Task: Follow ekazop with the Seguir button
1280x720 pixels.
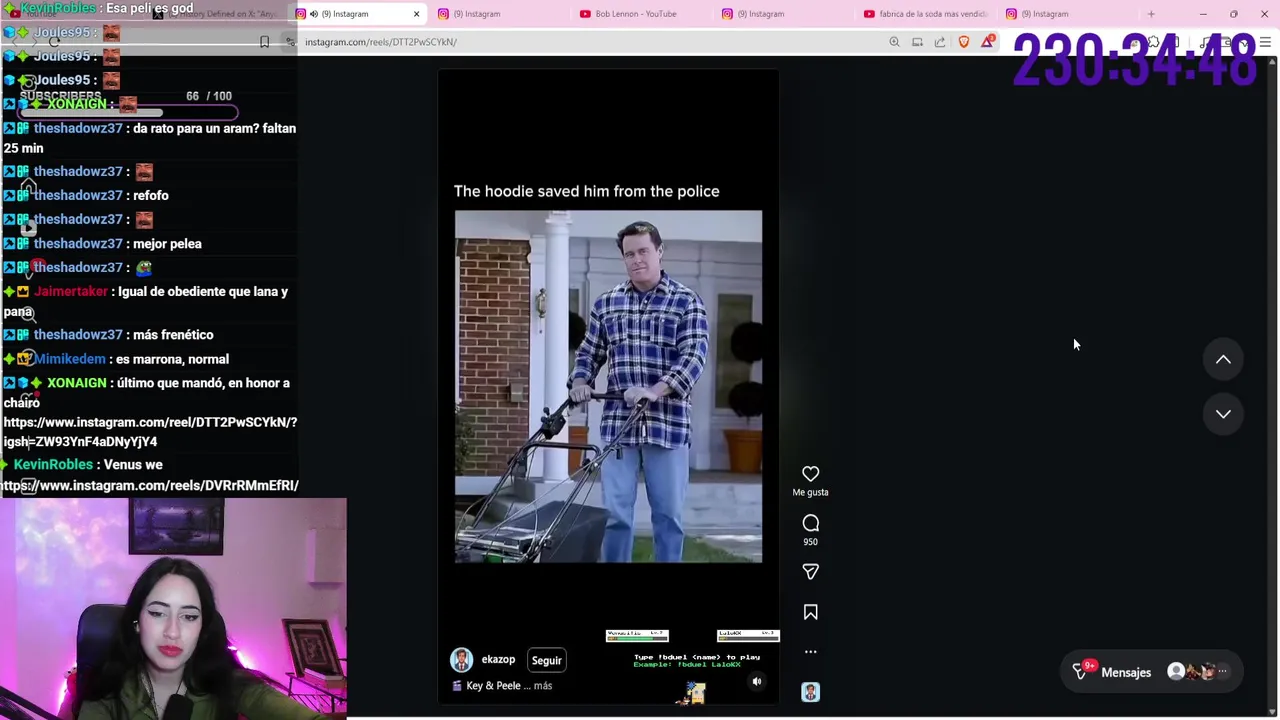Action: click(546, 660)
